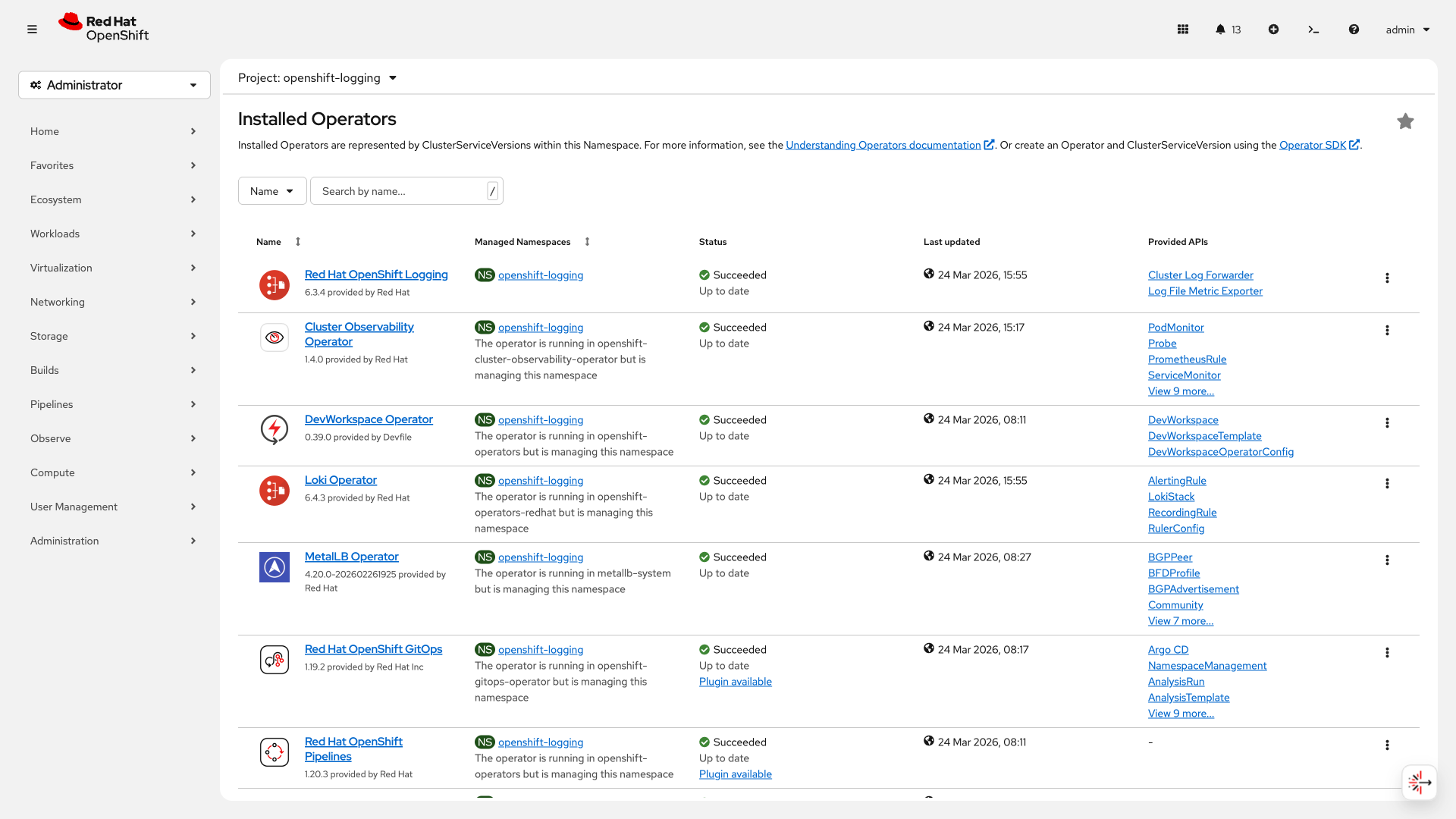Click the Import YAML plus icon
This screenshot has width=1456, height=819.
click(x=1274, y=30)
